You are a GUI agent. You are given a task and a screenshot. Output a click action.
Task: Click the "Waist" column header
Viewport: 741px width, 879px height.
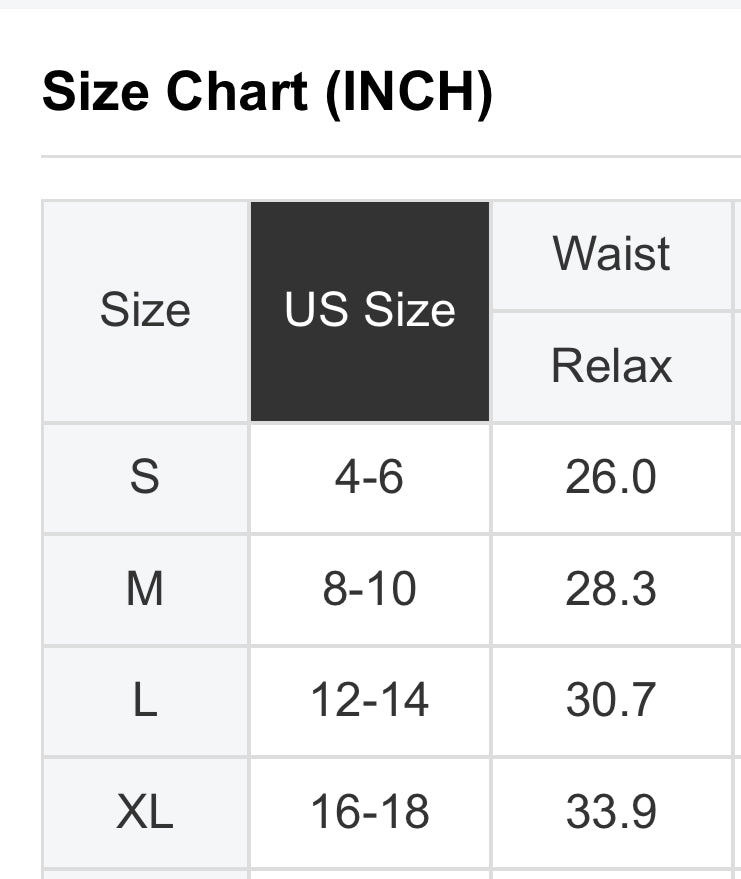[612, 255]
